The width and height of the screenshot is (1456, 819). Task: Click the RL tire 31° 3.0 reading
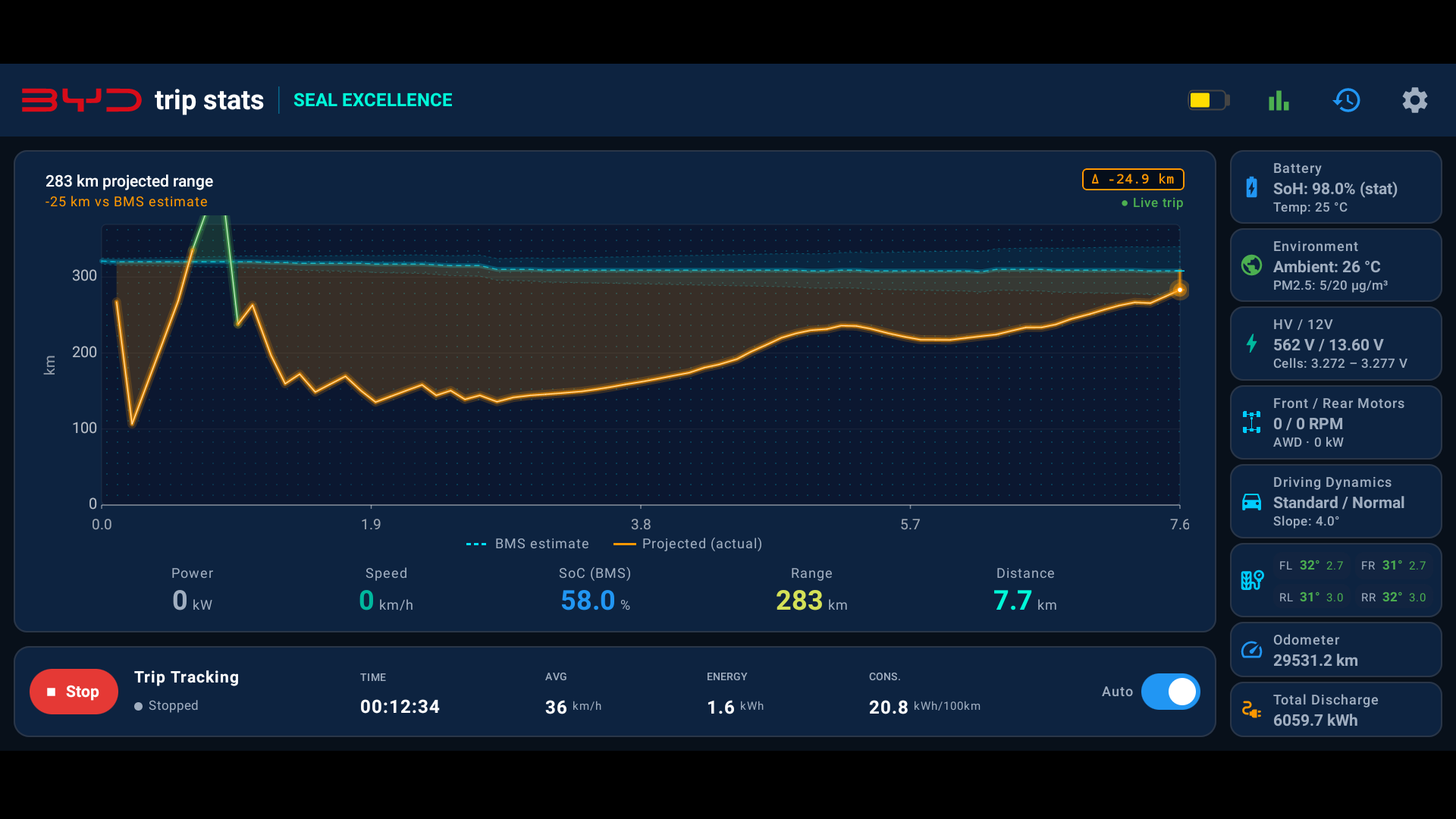pos(1310,598)
